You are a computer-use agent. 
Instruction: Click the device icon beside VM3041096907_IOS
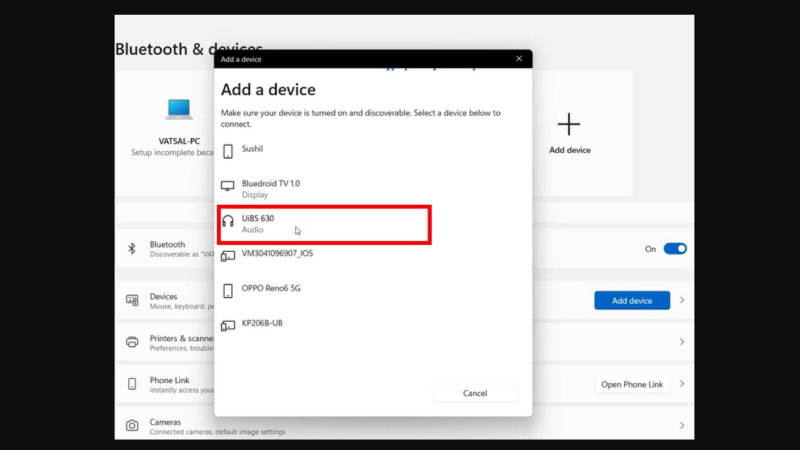(228, 256)
